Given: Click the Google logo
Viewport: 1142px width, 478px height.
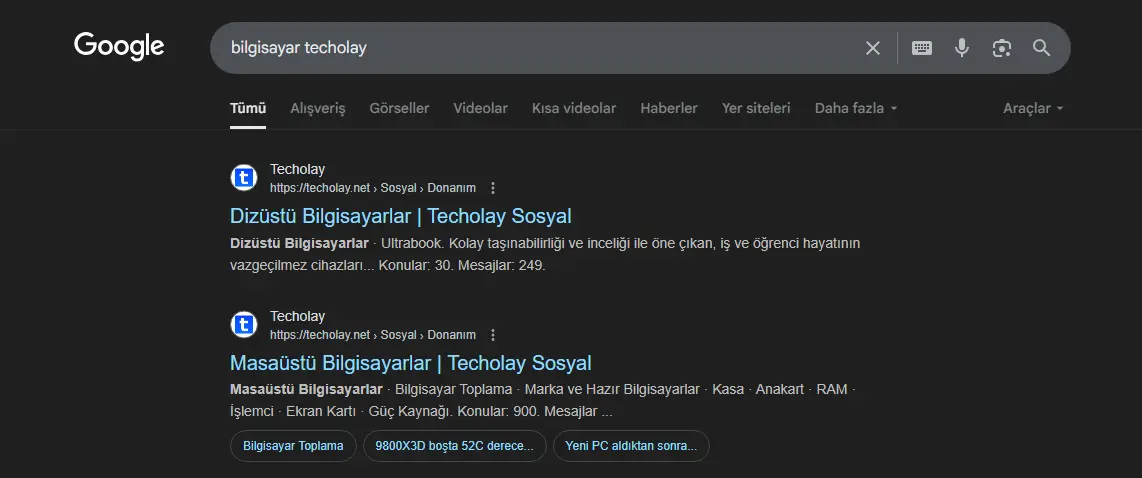Looking at the screenshot, I should click(119, 47).
